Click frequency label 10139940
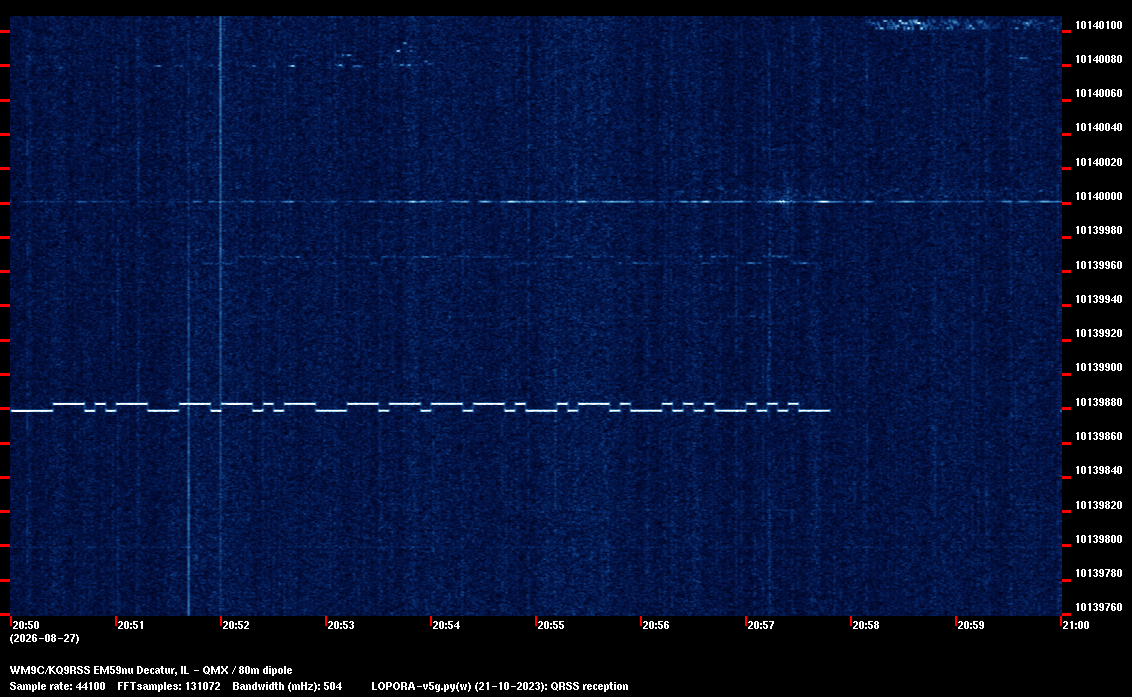The image size is (1132, 697). pyautogui.click(x=1099, y=299)
